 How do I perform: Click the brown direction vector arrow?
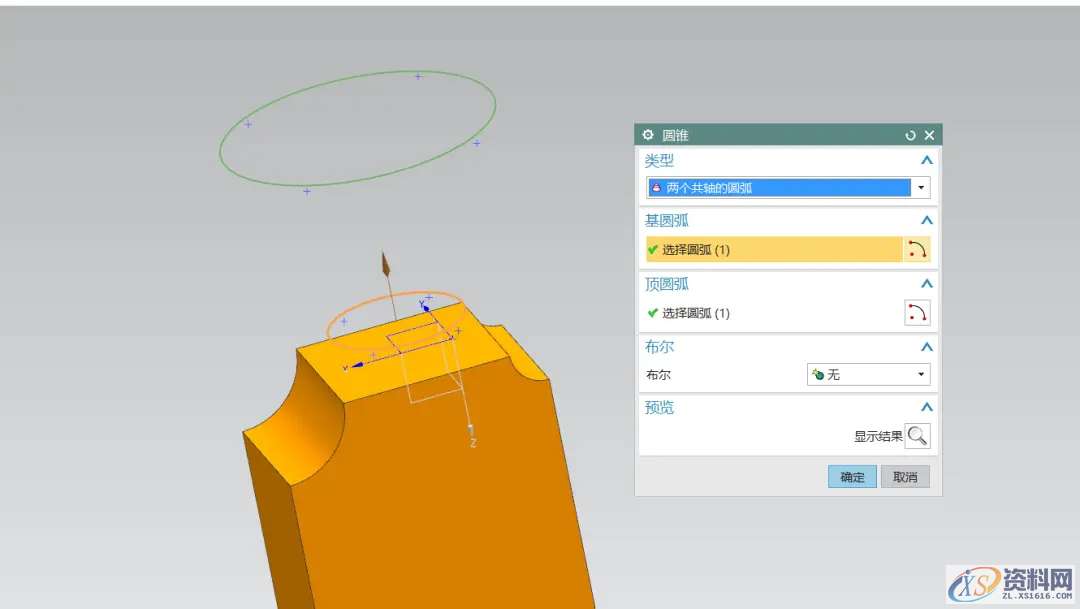pyautogui.click(x=385, y=267)
